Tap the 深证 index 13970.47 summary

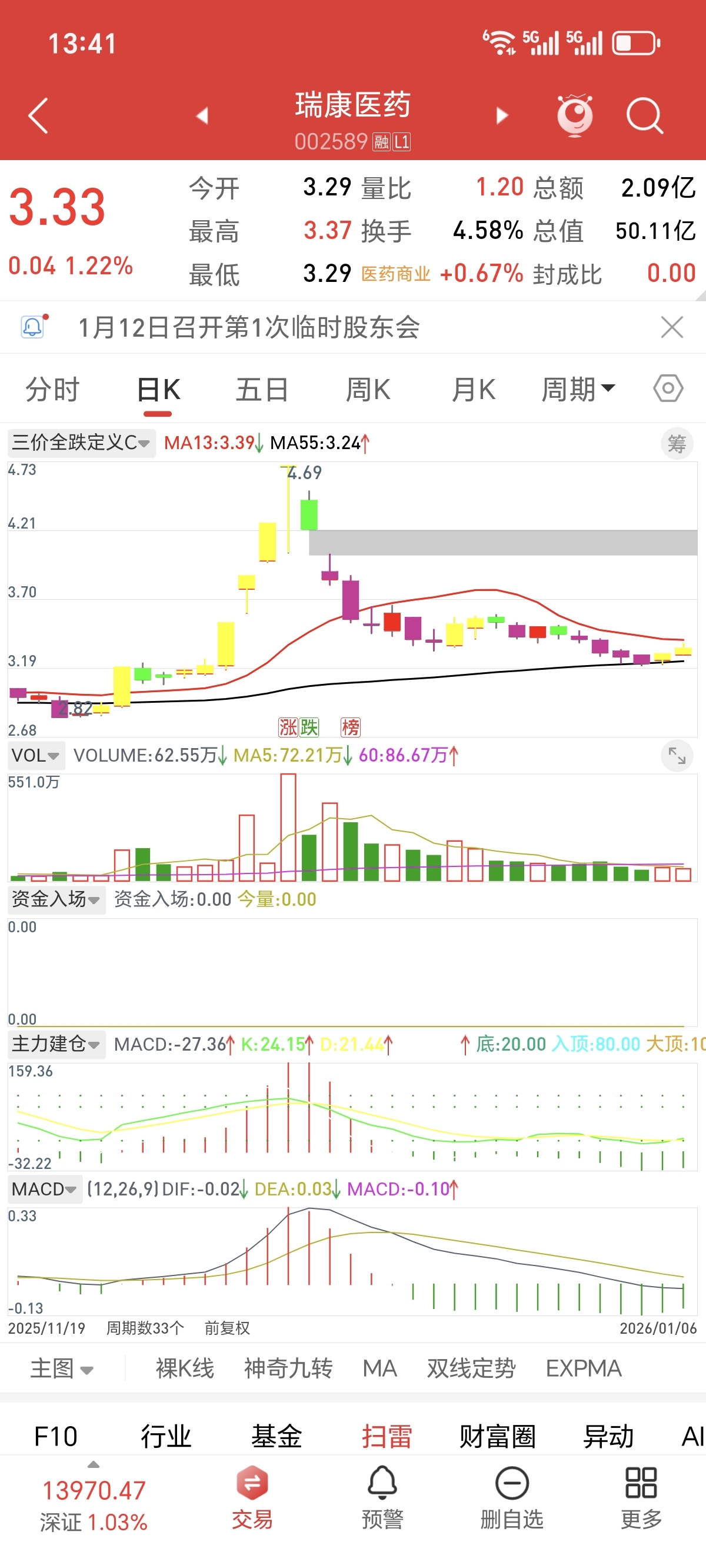[x=94, y=1506]
